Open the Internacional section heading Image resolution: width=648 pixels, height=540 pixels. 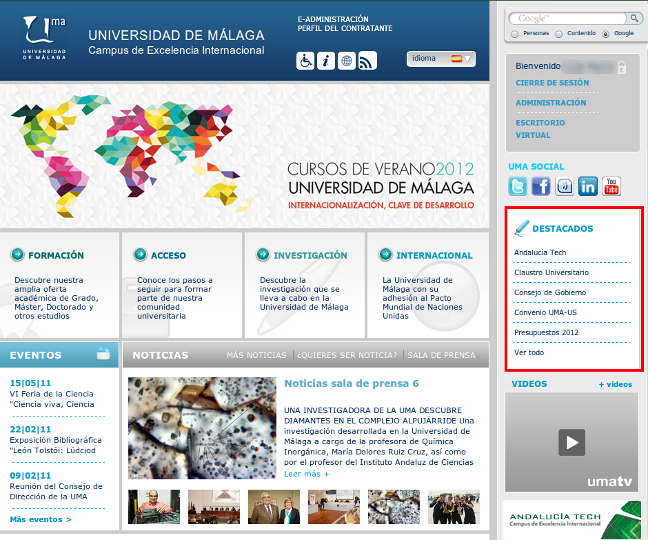point(434,255)
